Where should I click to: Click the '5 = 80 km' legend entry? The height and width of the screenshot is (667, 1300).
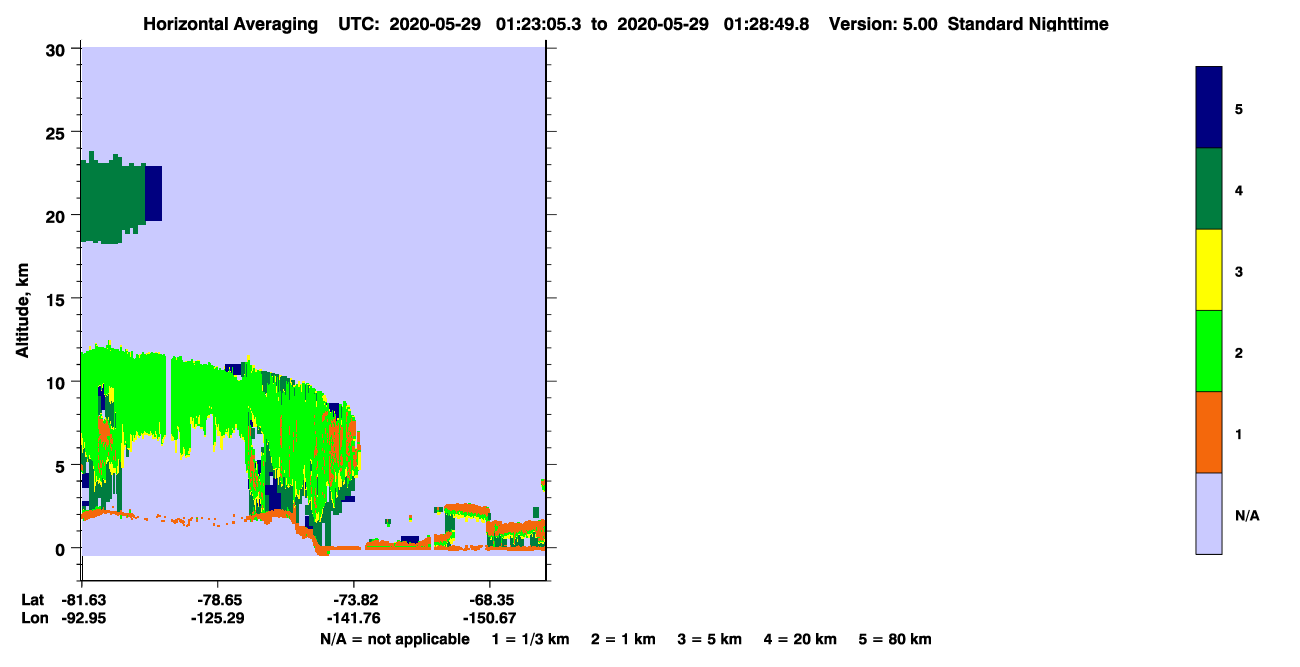[x=895, y=639]
